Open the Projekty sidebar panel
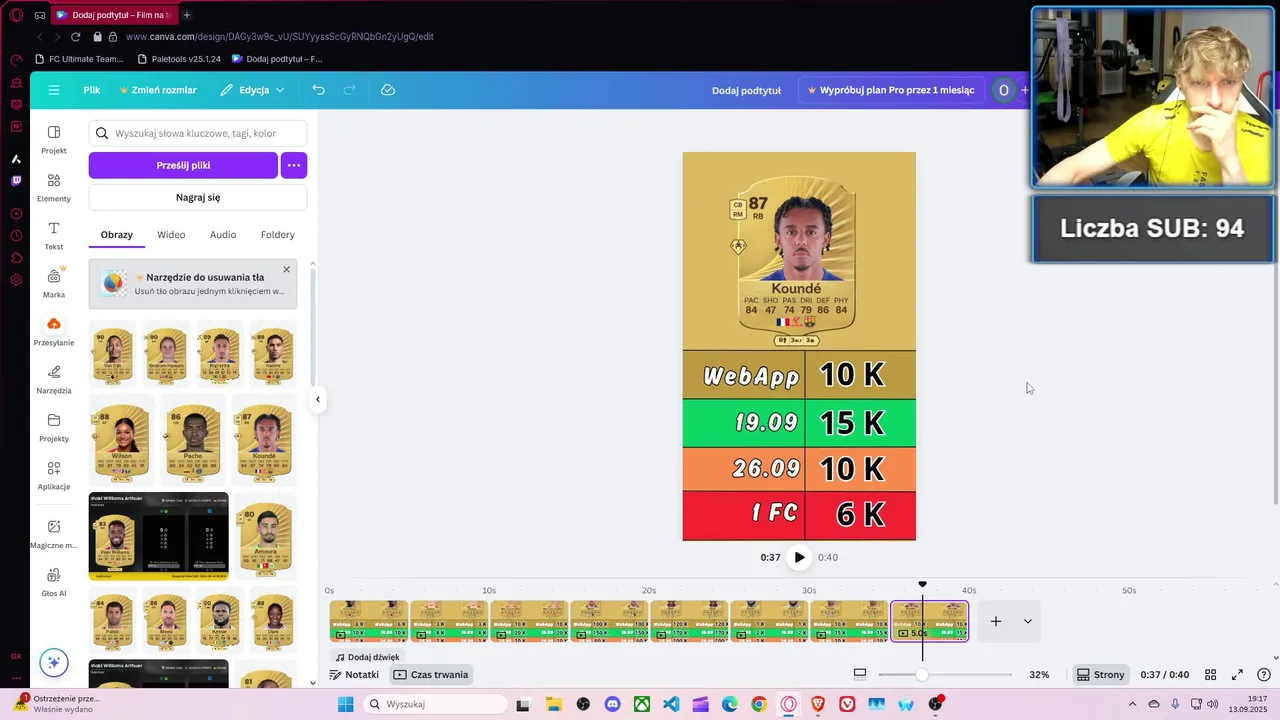 [x=54, y=427]
